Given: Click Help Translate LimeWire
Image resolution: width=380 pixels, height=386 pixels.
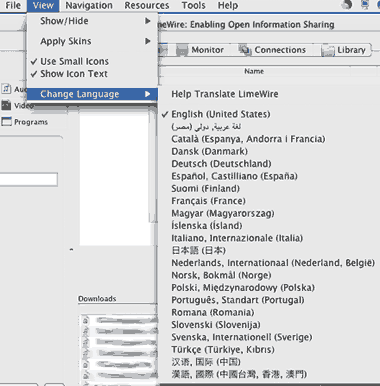Looking at the screenshot, I should [225, 94].
